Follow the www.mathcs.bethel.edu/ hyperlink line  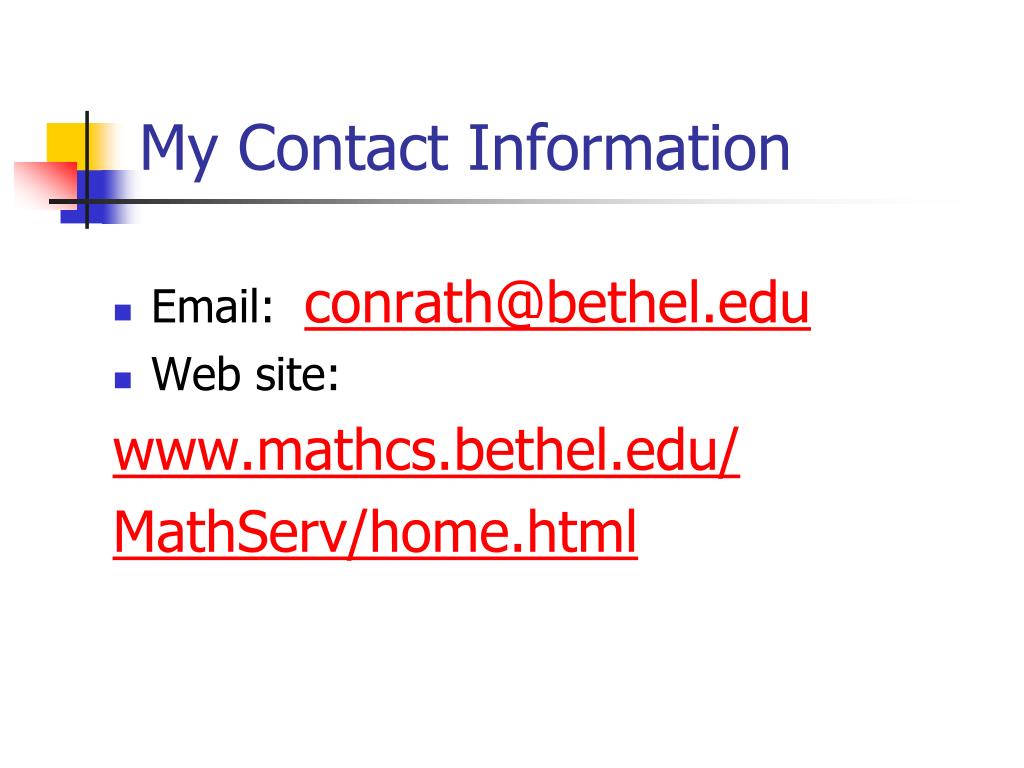(426, 451)
